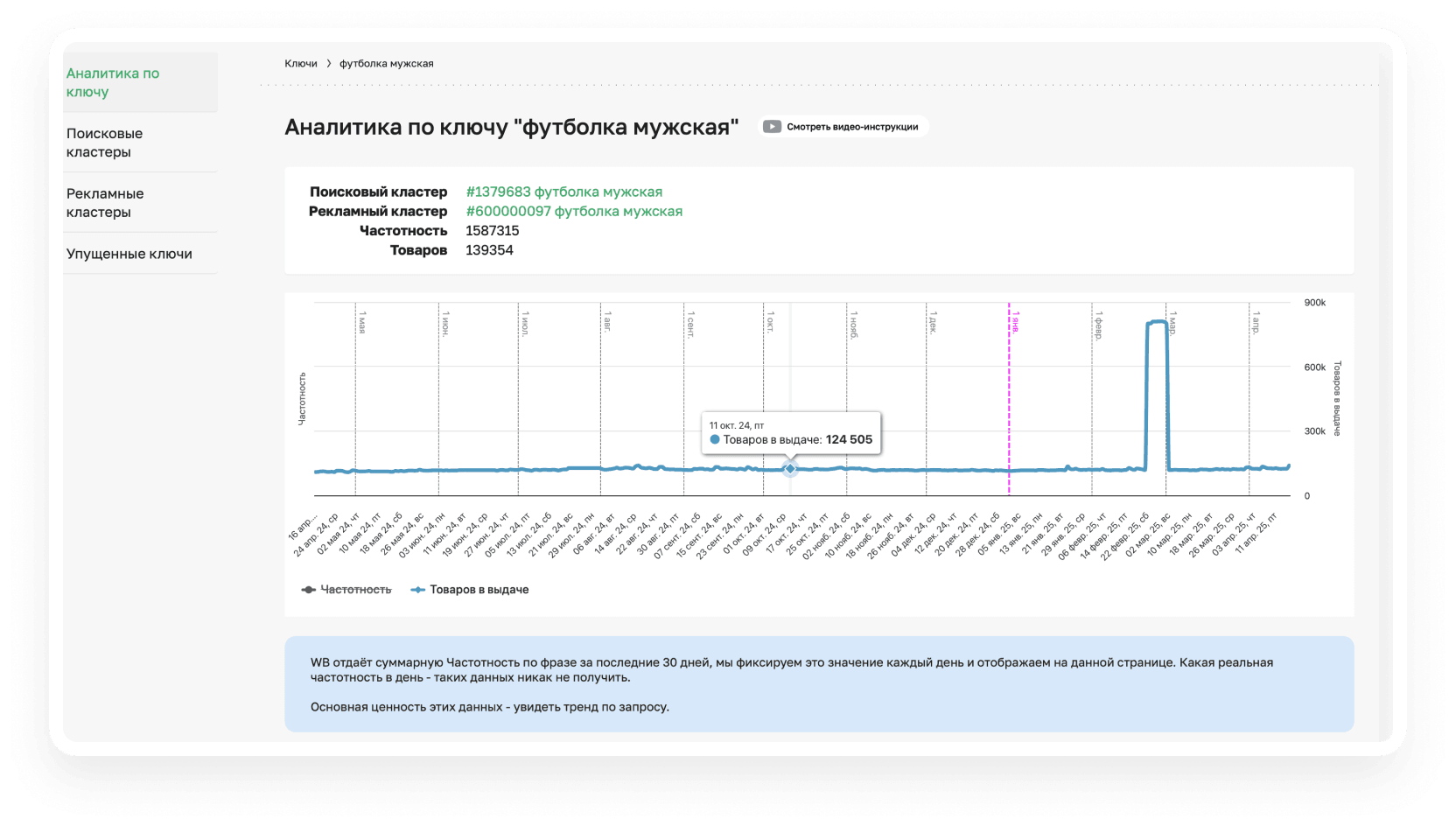Go to Рекламные кластеры section
Image resolution: width=1456 pixels, height=826 pixels.
pyautogui.click(x=105, y=203)
